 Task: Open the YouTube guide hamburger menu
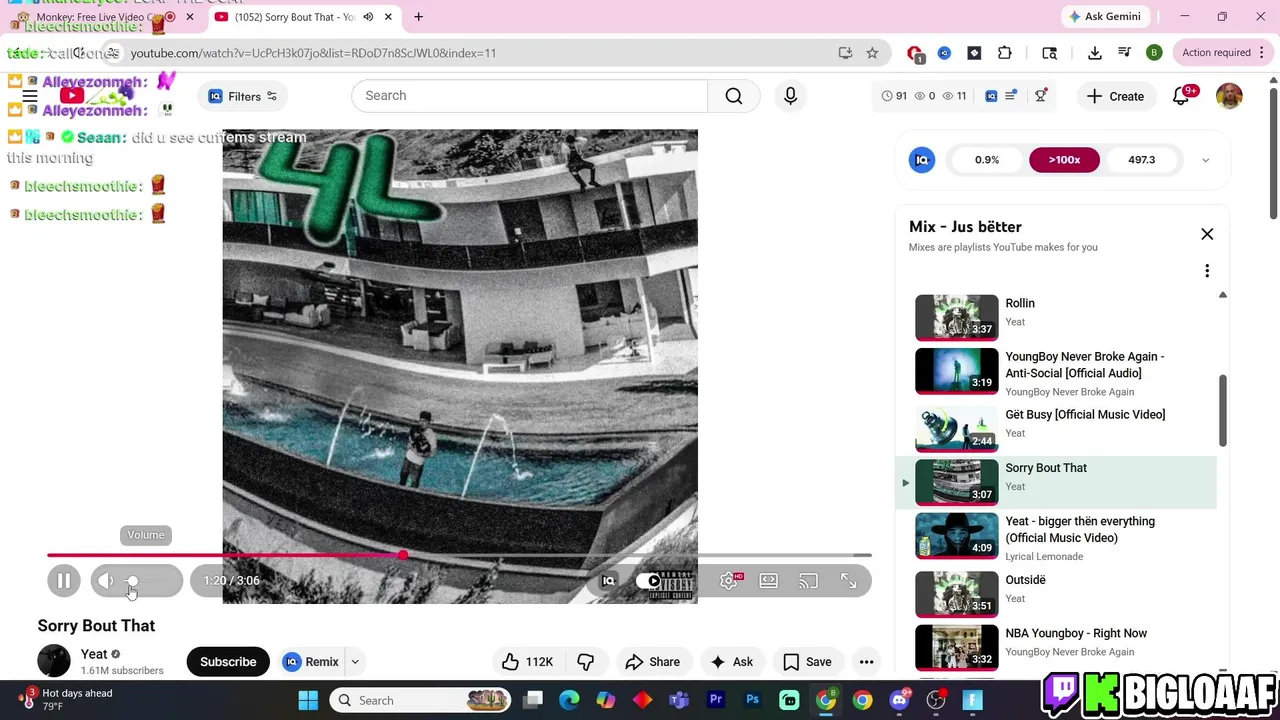click(29, 96)
